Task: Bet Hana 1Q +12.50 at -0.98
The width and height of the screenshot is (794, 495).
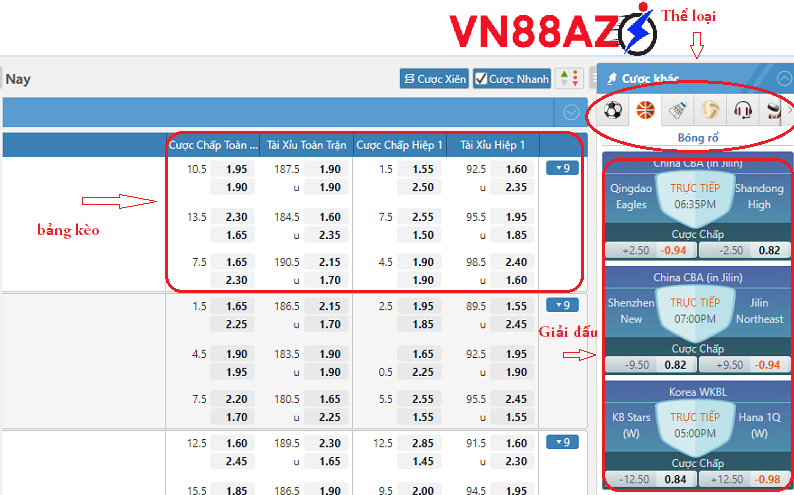Action: (x=744, y=479)
